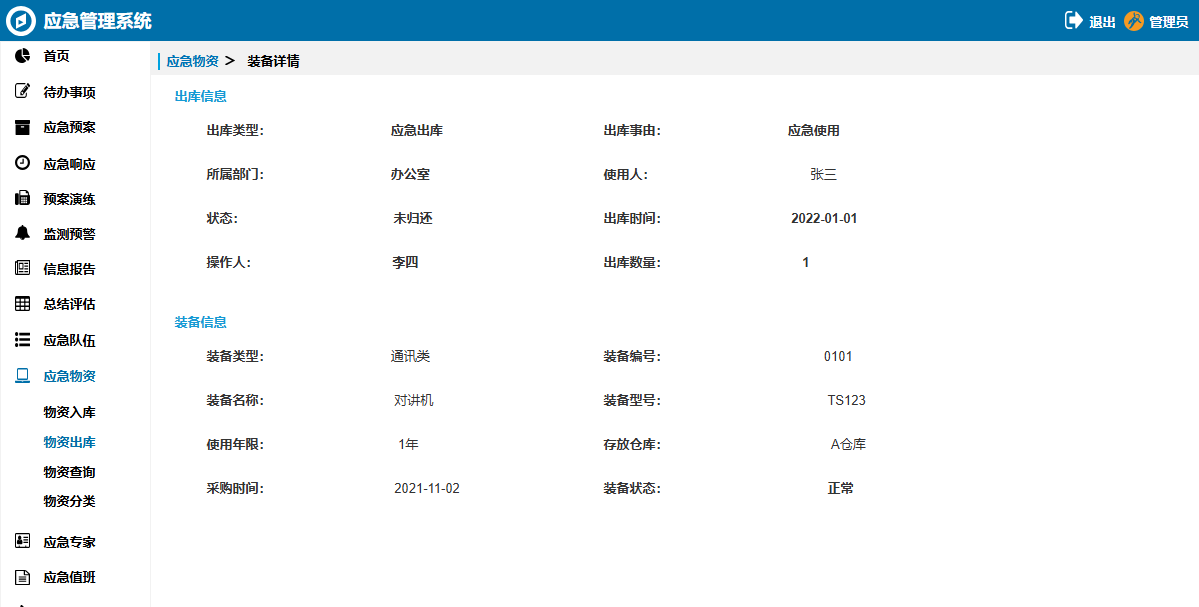Click the equipment number 0101
The height and width of the screenshot is (607, 1199).
tap(838, 356)
